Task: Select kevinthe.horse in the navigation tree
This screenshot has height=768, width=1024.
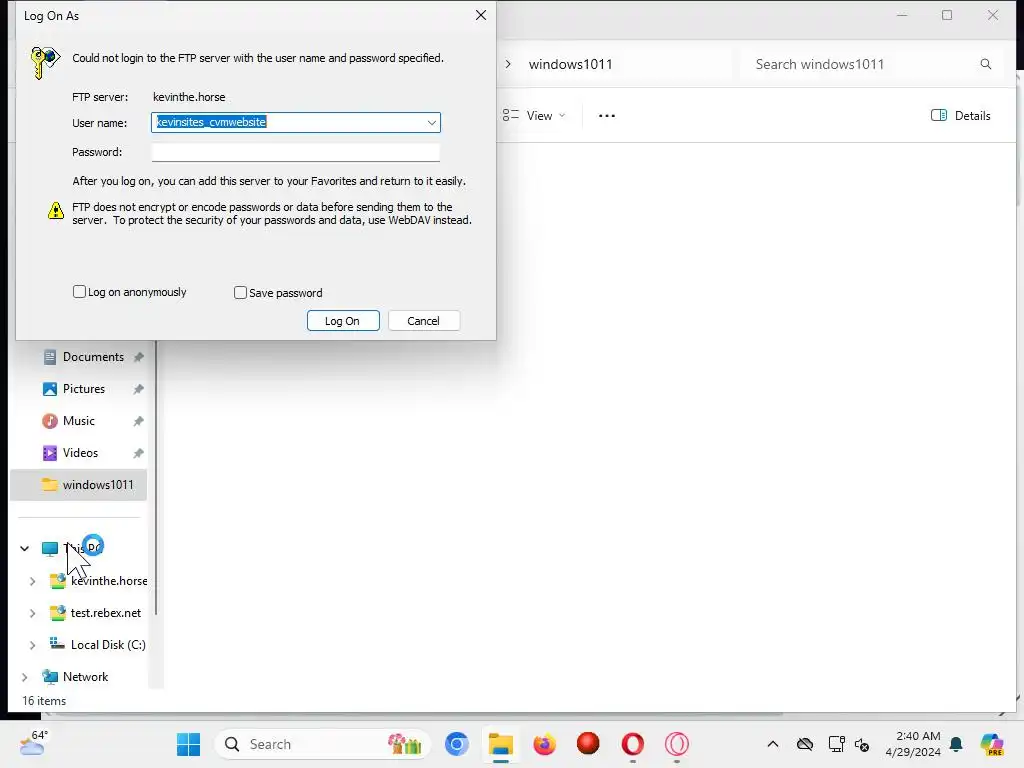Action: coord(109,581)
